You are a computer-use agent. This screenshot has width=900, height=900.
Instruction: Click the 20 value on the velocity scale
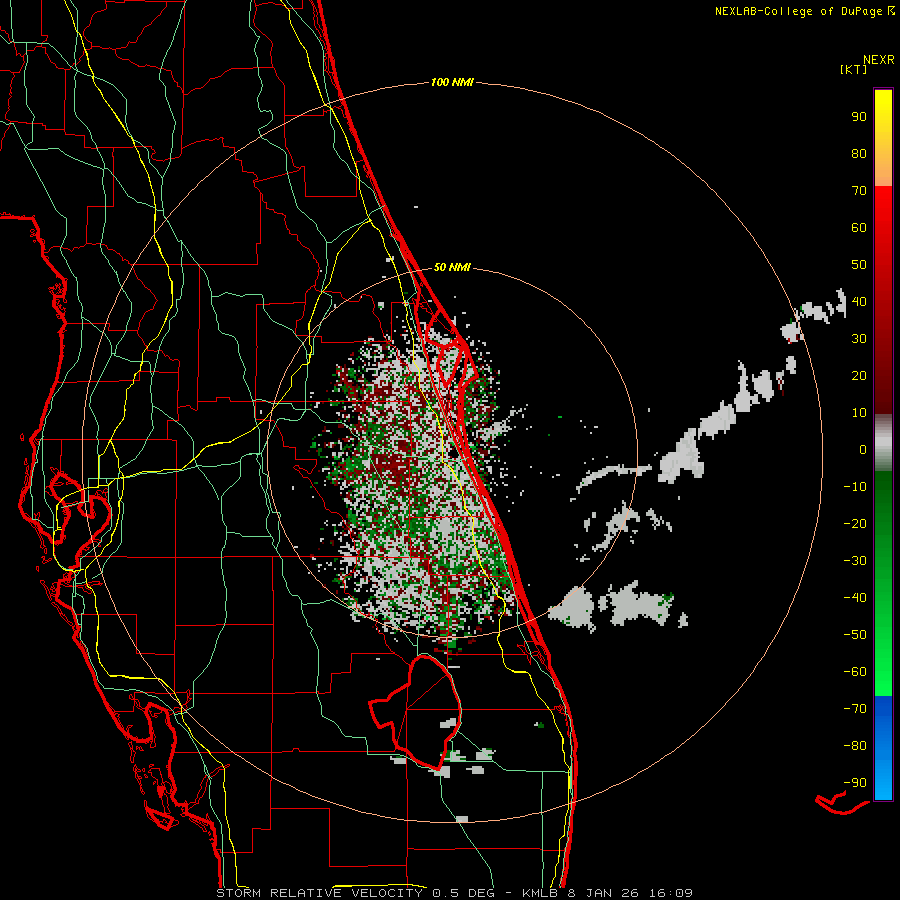[x=859, y=376]
